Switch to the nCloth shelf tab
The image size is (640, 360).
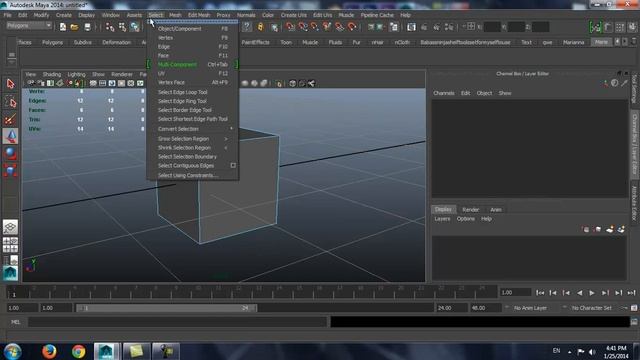[x=402, y=42]
